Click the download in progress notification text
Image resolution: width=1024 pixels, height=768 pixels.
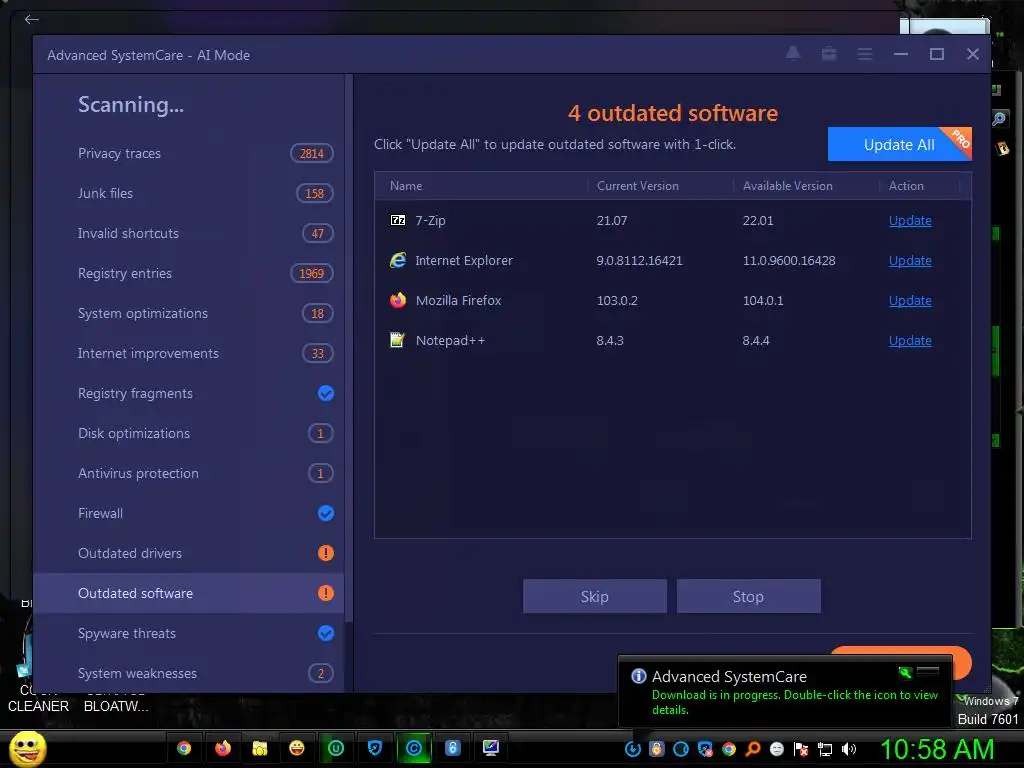[x=795, y=702]
